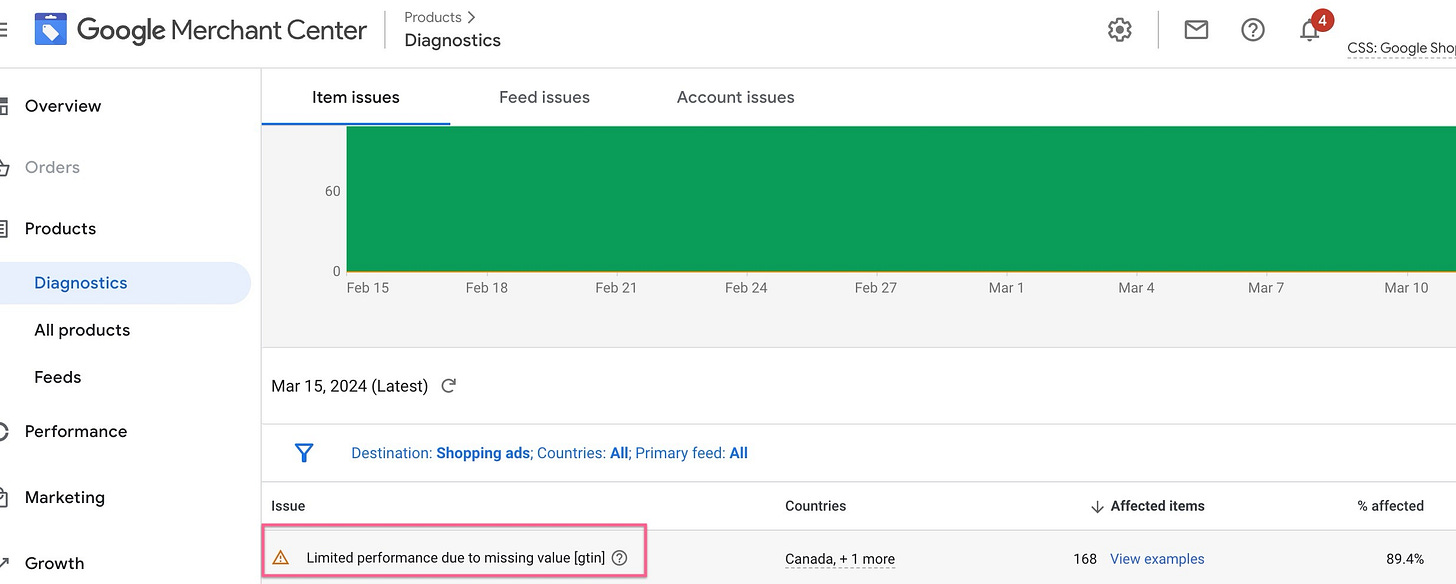Viewport: 1456px width, 584px height.
Task: Click the green chart area
Action: click(900, 198)
